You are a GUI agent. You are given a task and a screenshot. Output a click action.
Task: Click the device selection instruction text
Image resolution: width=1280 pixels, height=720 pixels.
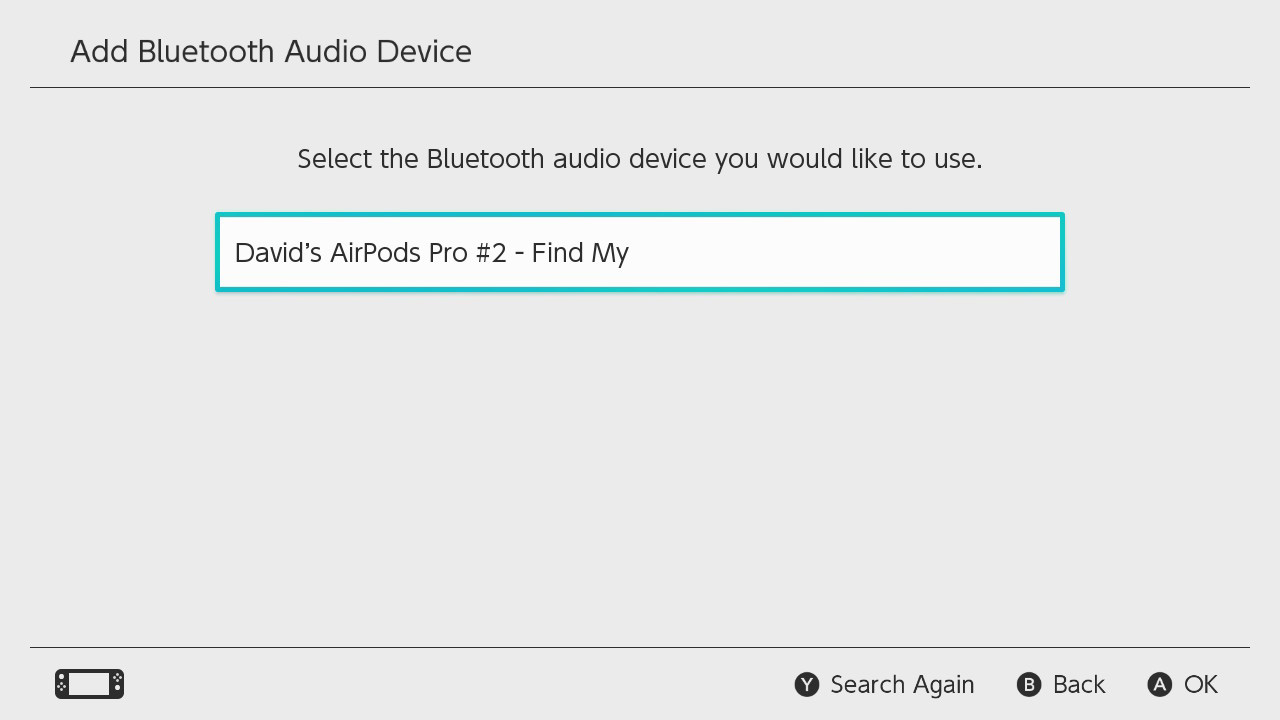click(640, 158)
